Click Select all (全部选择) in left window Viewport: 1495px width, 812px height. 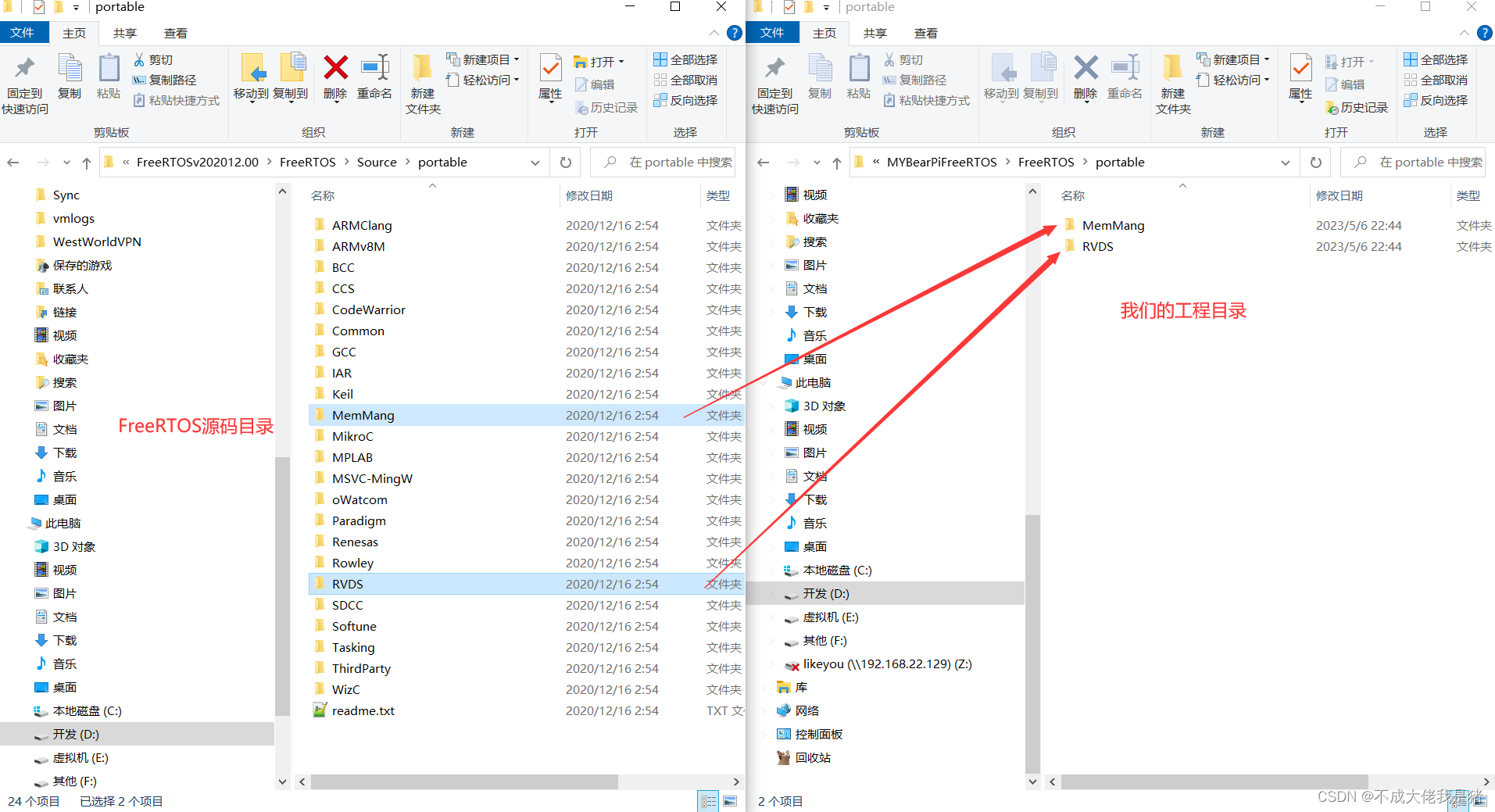[x=685, y=59]
